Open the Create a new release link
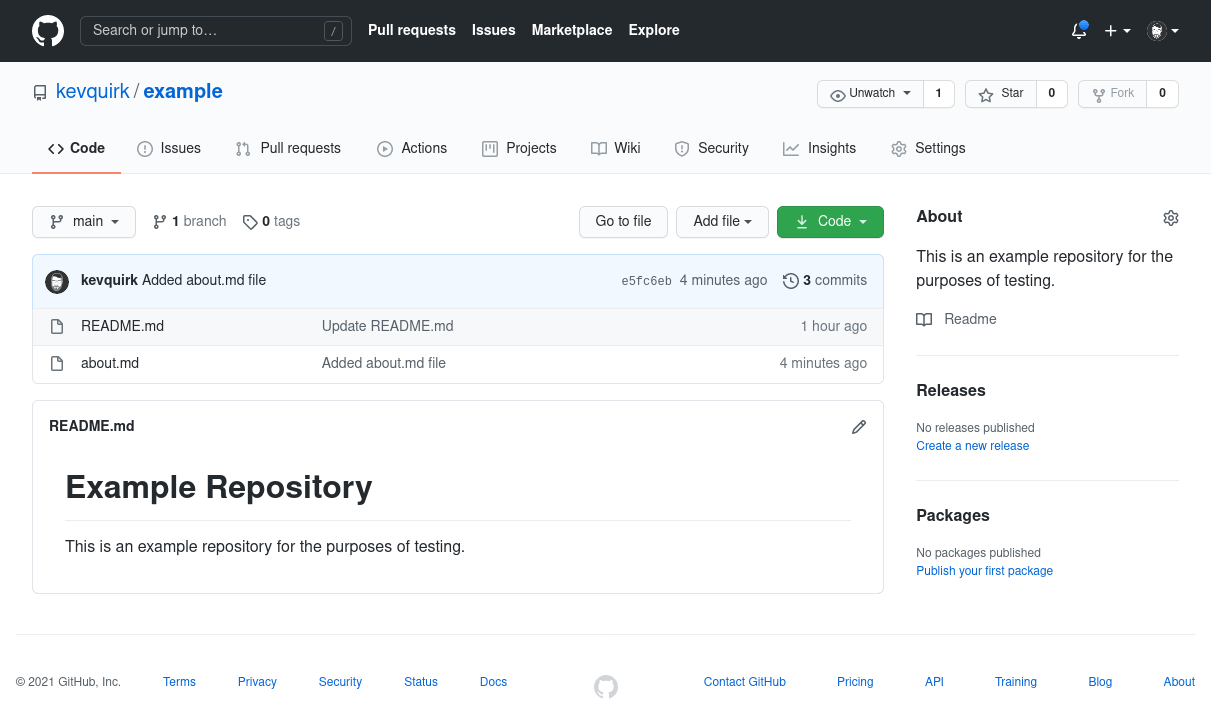 pos(972,445)
